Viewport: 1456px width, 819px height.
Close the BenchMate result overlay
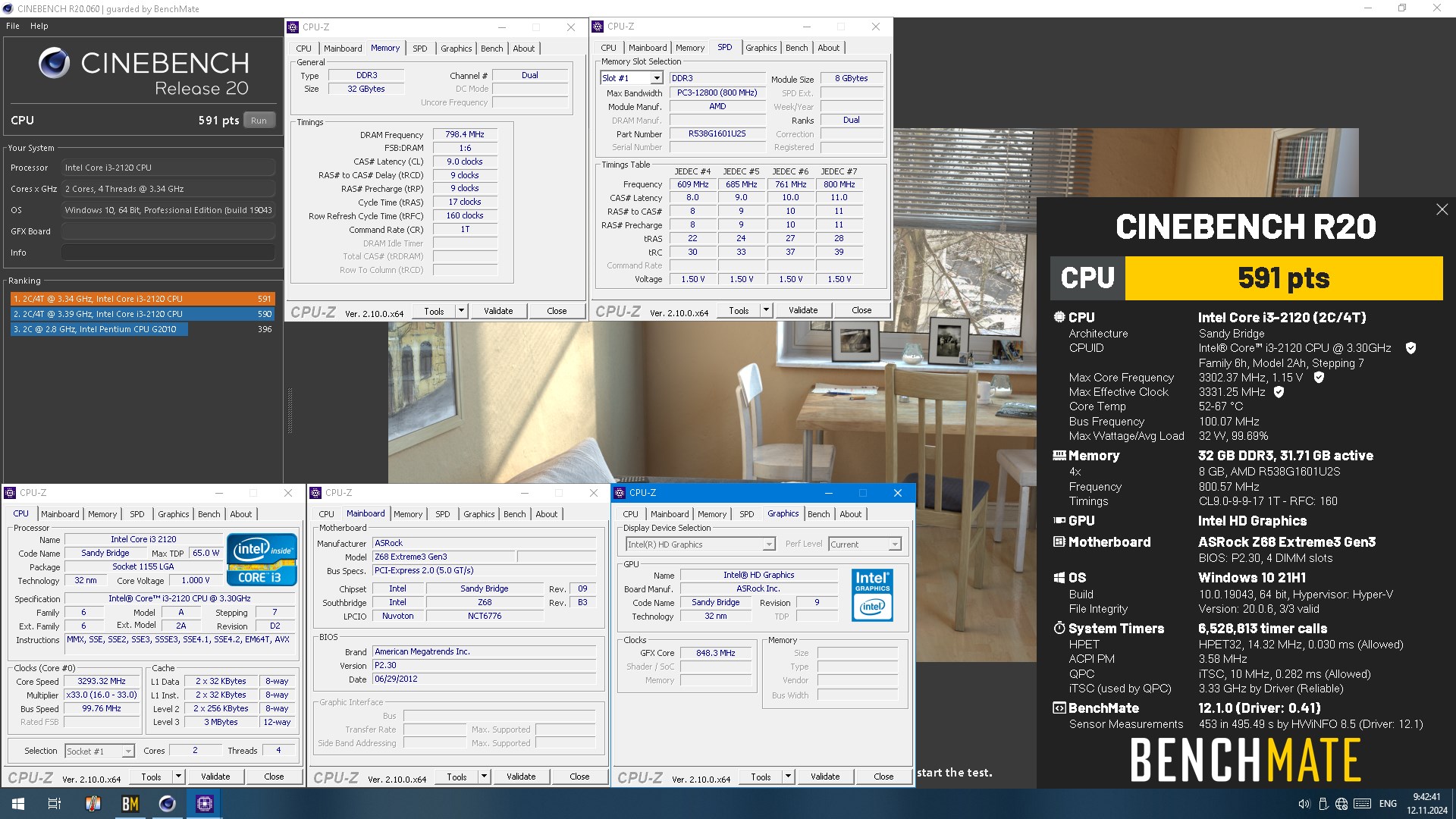pyautogui.click(x=1442, y=209)
